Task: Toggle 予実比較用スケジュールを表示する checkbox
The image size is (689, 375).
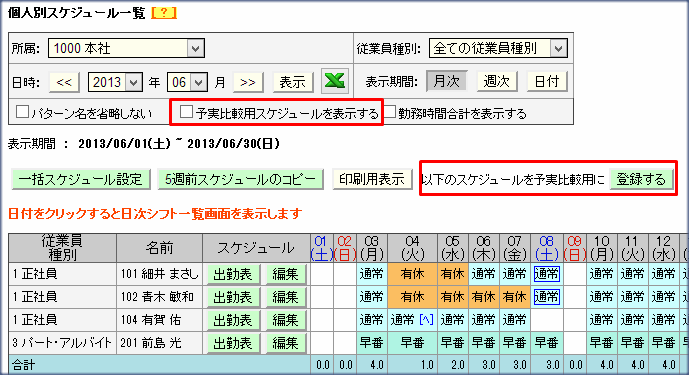Action: (186, 112)
